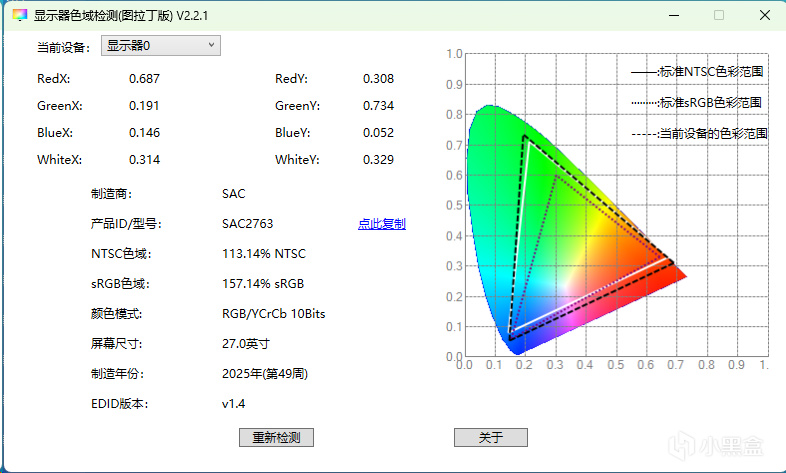Viewport: 786px width, 473px height.
Task: Click the EDID版本 label
Action: pos(119,404)
